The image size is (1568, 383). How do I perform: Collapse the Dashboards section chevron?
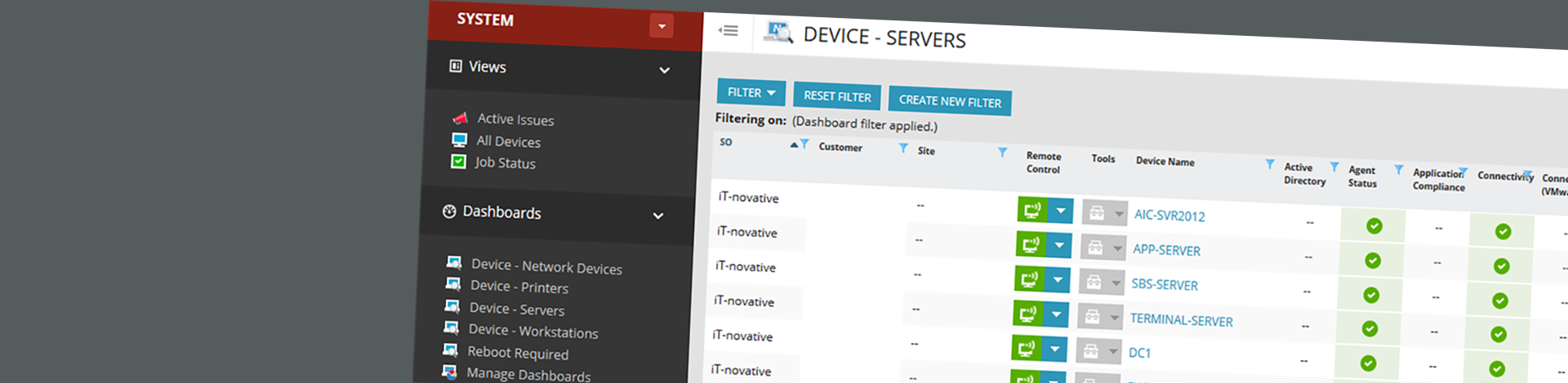658,216
